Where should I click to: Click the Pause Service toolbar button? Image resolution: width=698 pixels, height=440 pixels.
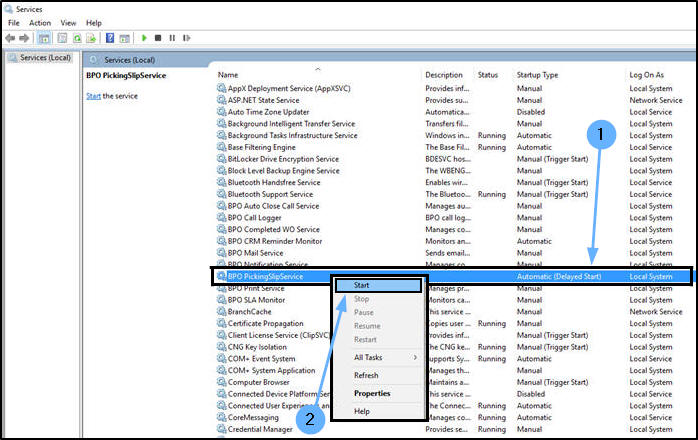(172, 38)
